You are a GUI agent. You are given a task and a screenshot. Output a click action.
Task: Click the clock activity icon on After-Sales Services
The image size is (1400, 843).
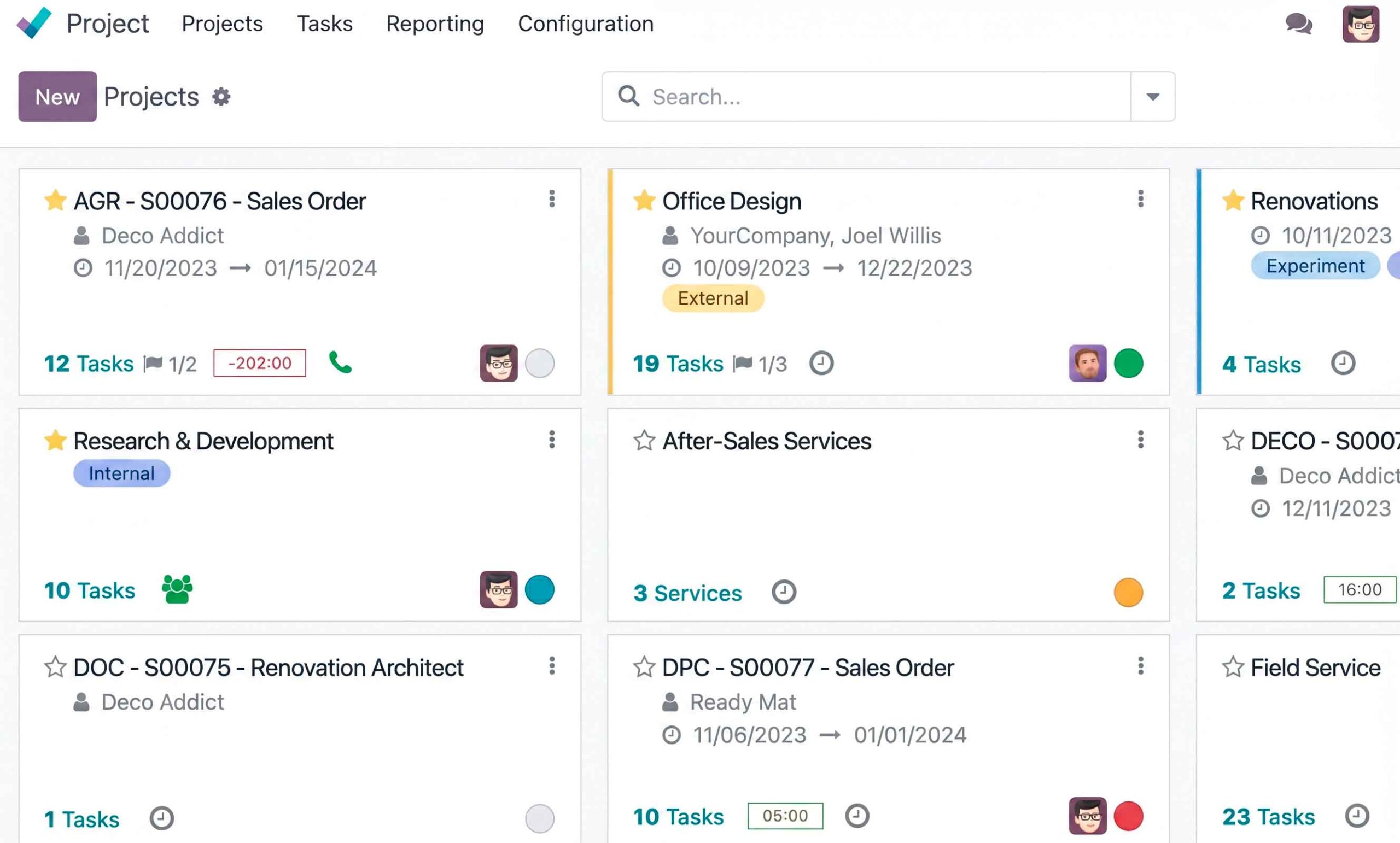tap(784, 592)
